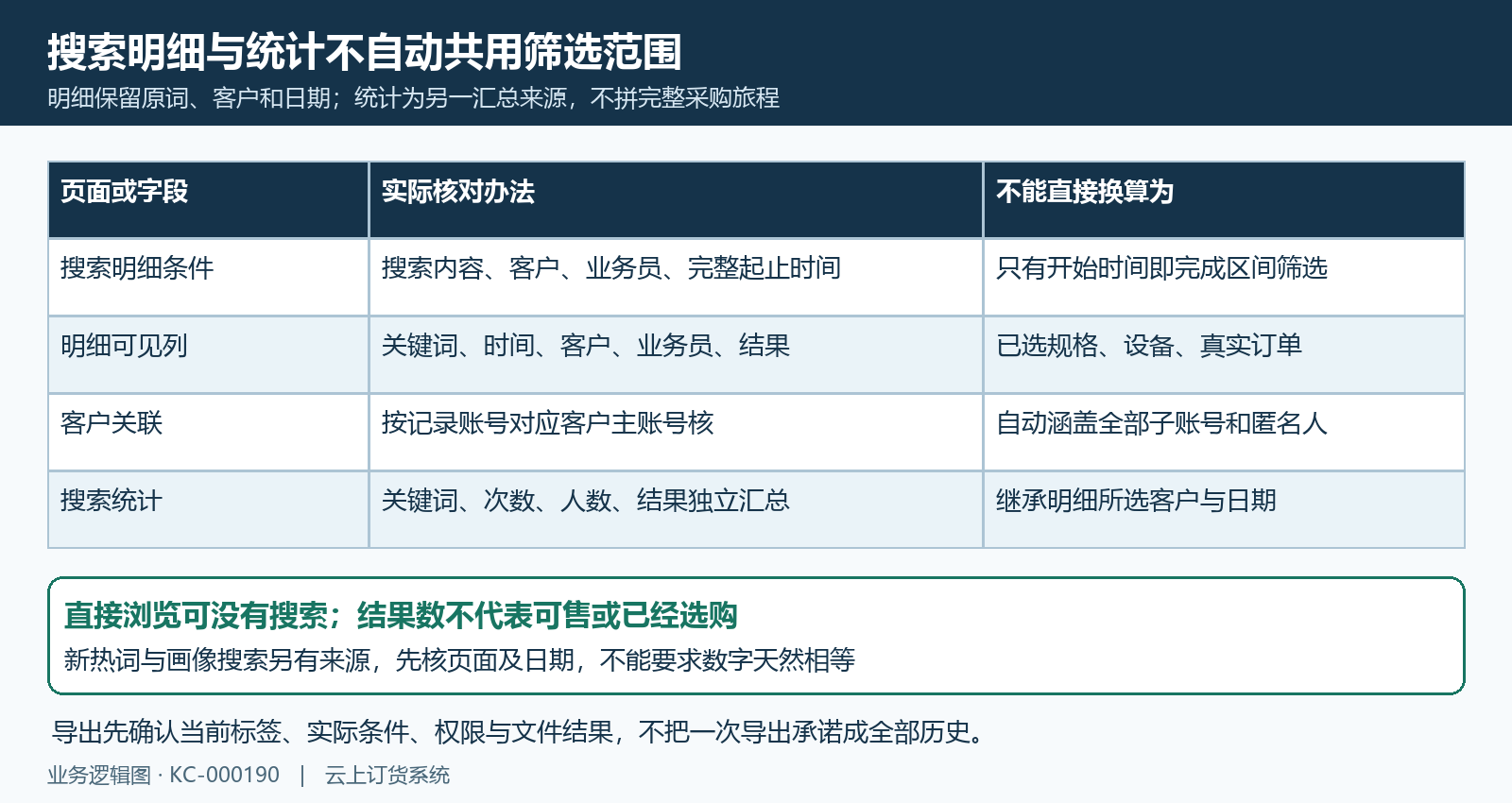
Task: Click the cell 客户关联
Action: click(x=208, y=432)
